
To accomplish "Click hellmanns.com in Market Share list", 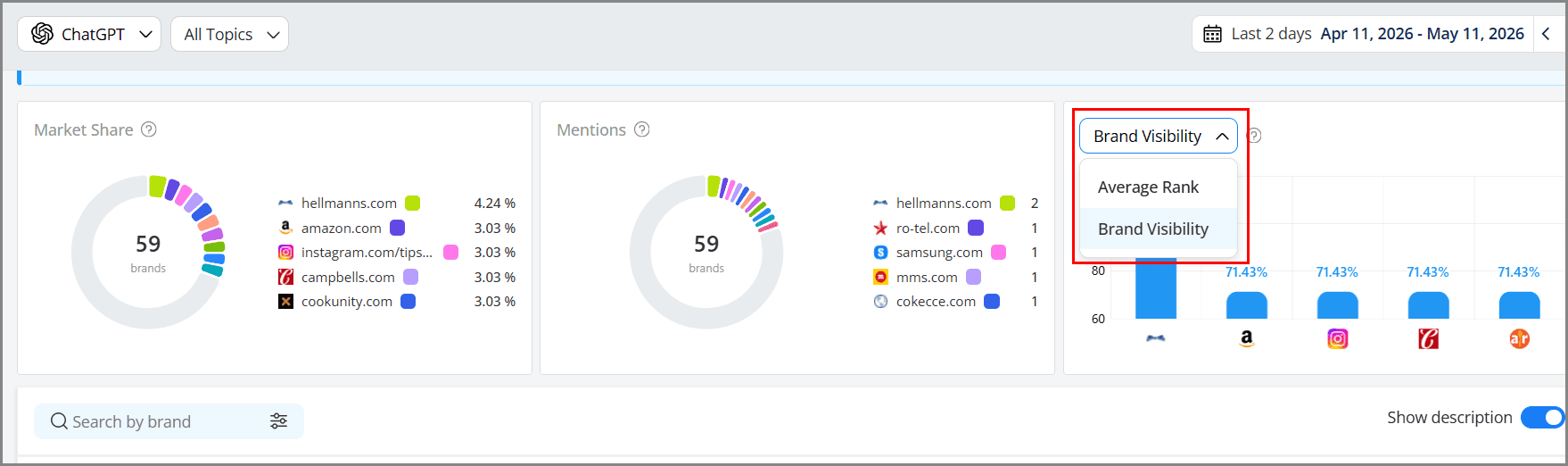I will coord(349,204).
